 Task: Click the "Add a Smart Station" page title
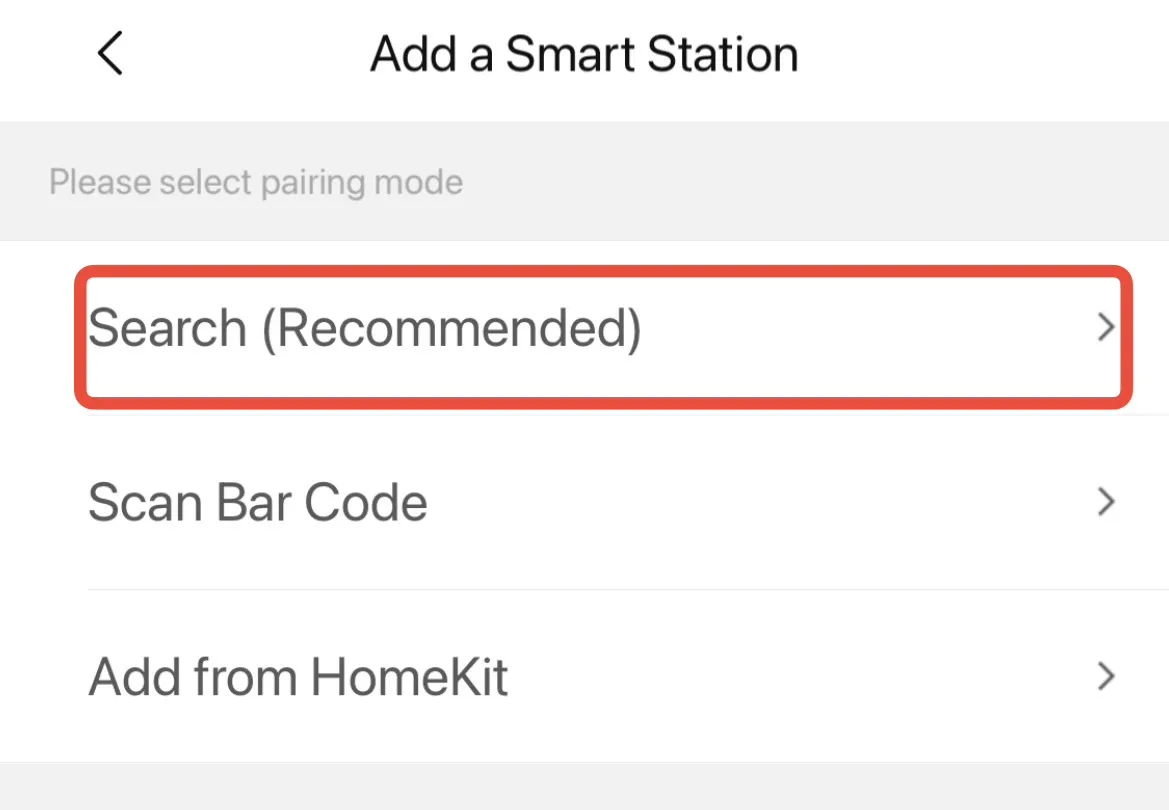pyautogui.click(x=584, y=54)
